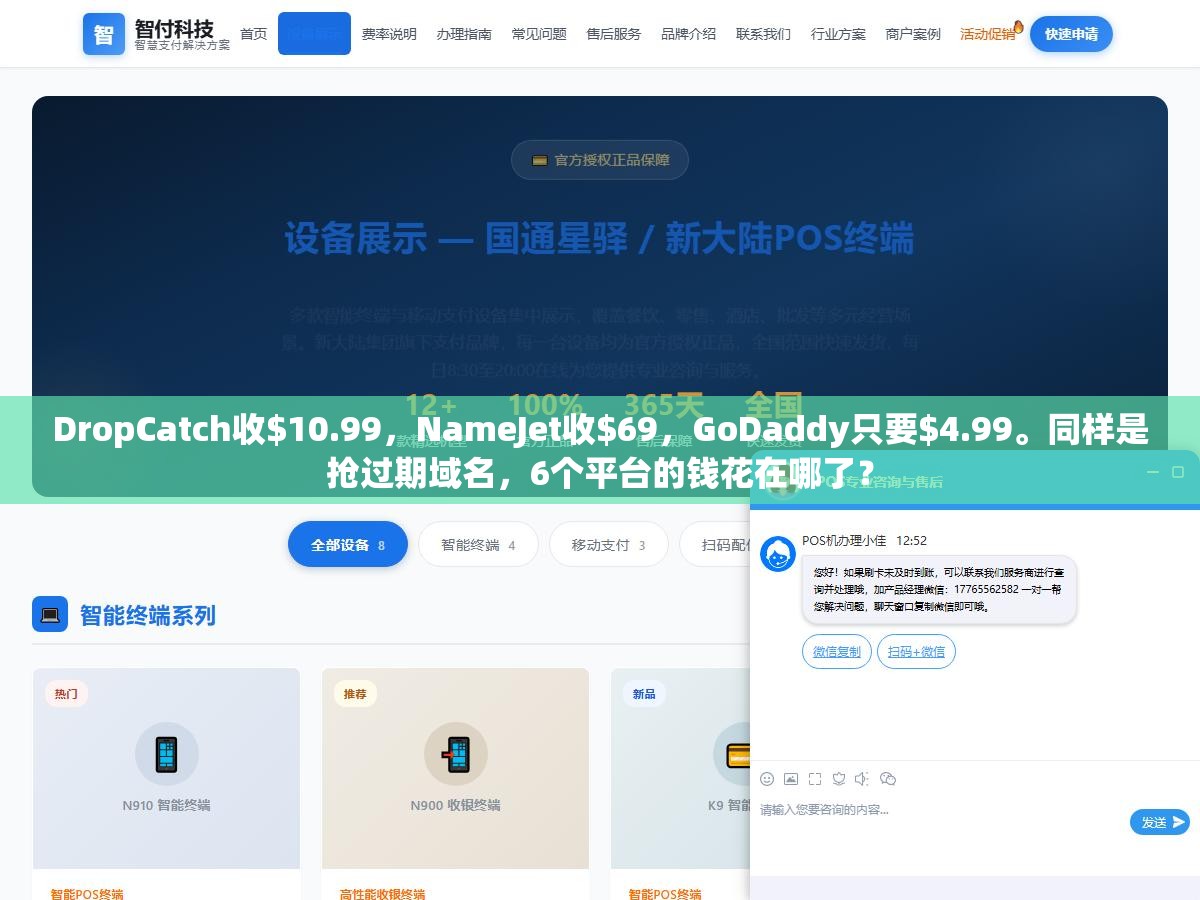Click the POS机办理小佳 agent name
The width and height of the screenshot is (1200, 900).
844,540
